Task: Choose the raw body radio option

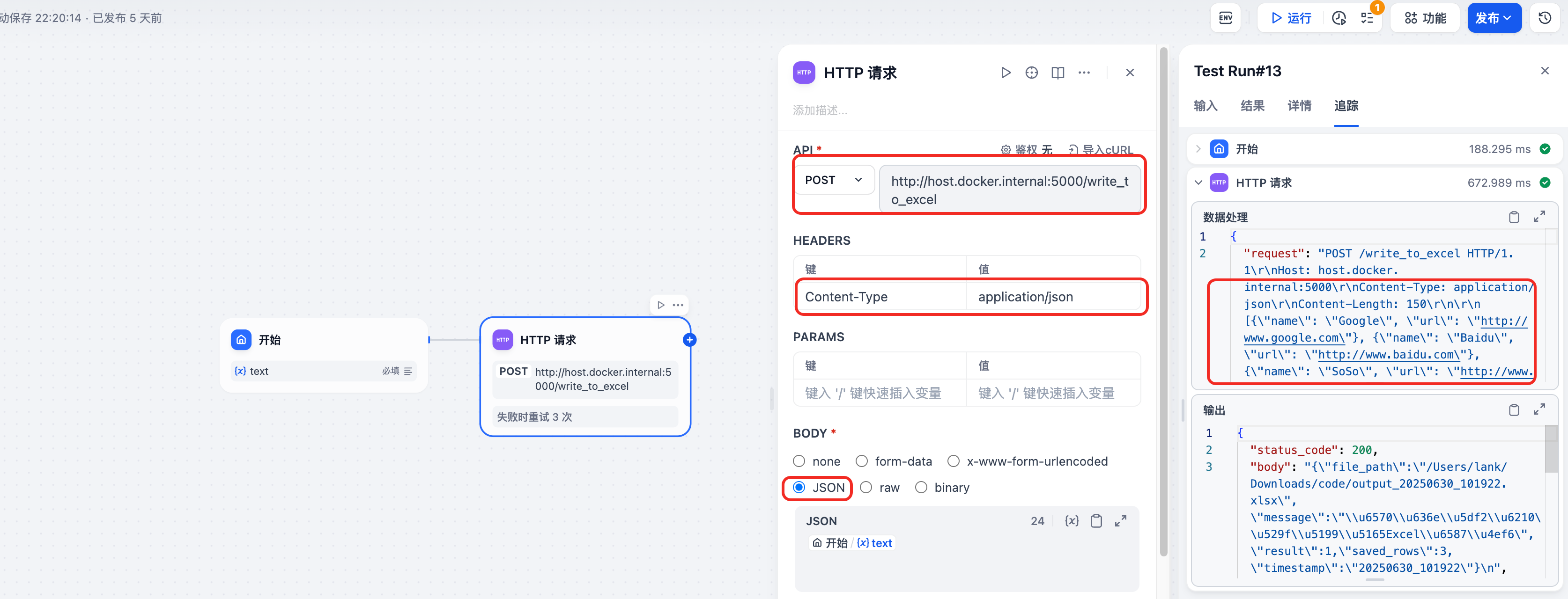Action: (x=866, y=488)
